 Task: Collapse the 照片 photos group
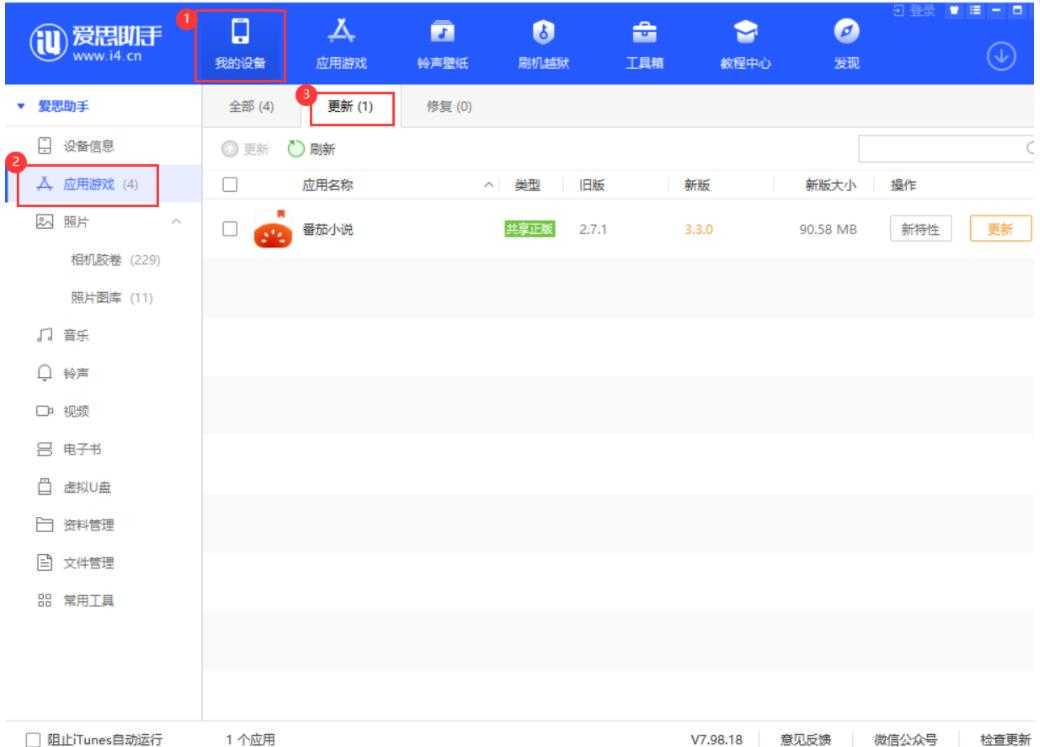point(176,219)
